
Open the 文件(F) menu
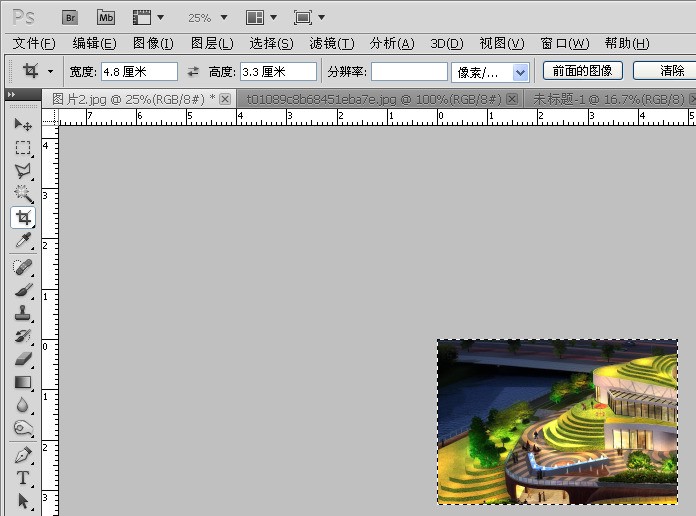click(34, 44)
